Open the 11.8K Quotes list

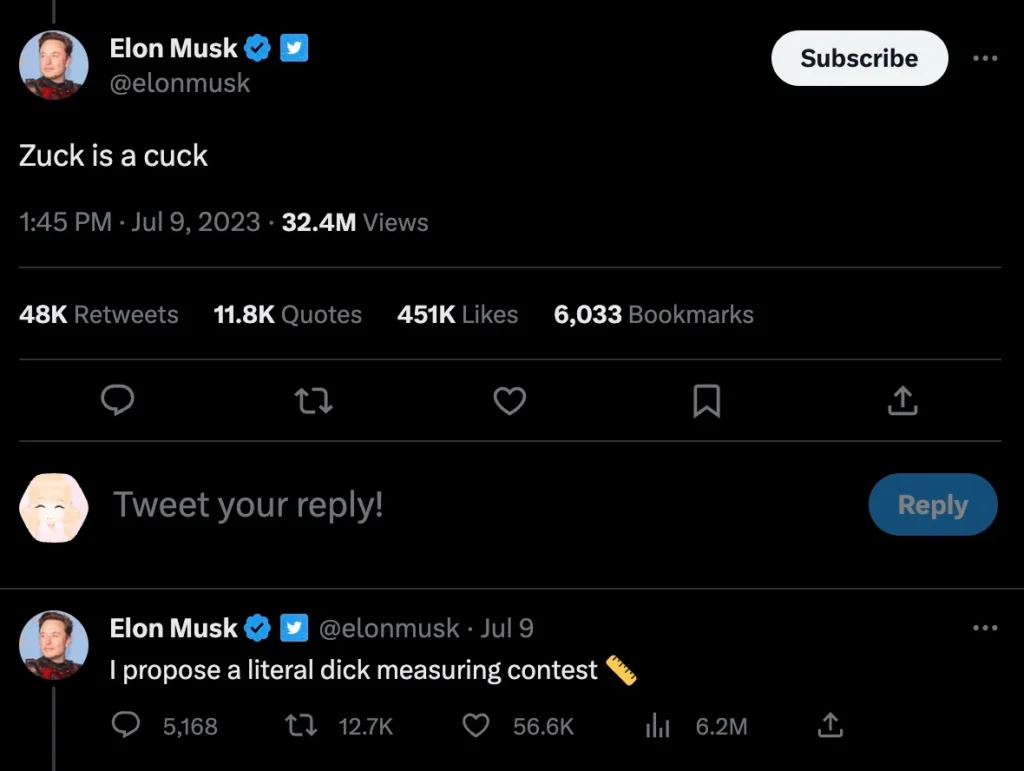pos(287,314)
